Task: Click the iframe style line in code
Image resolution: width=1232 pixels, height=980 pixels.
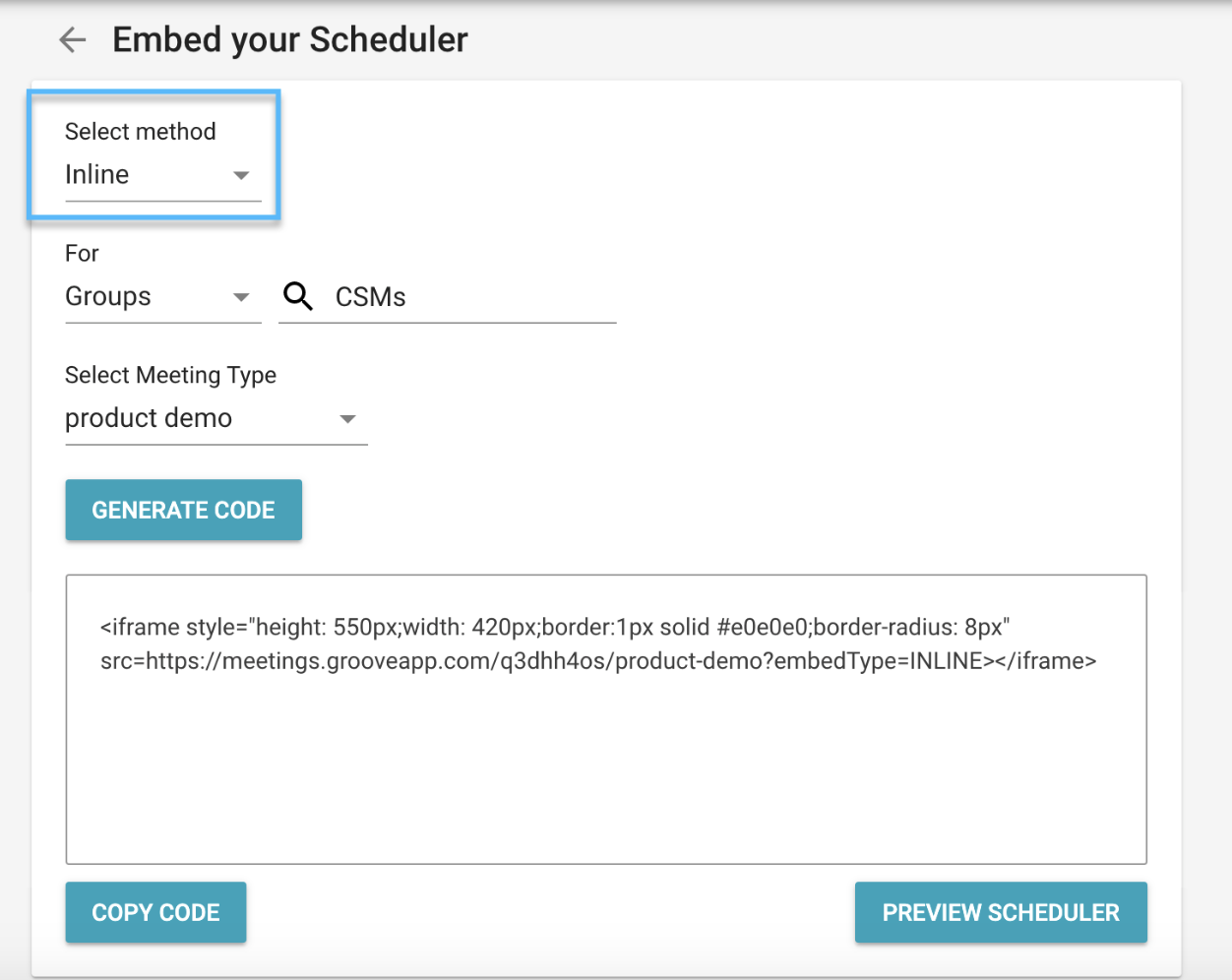Action: click(555, 628)
